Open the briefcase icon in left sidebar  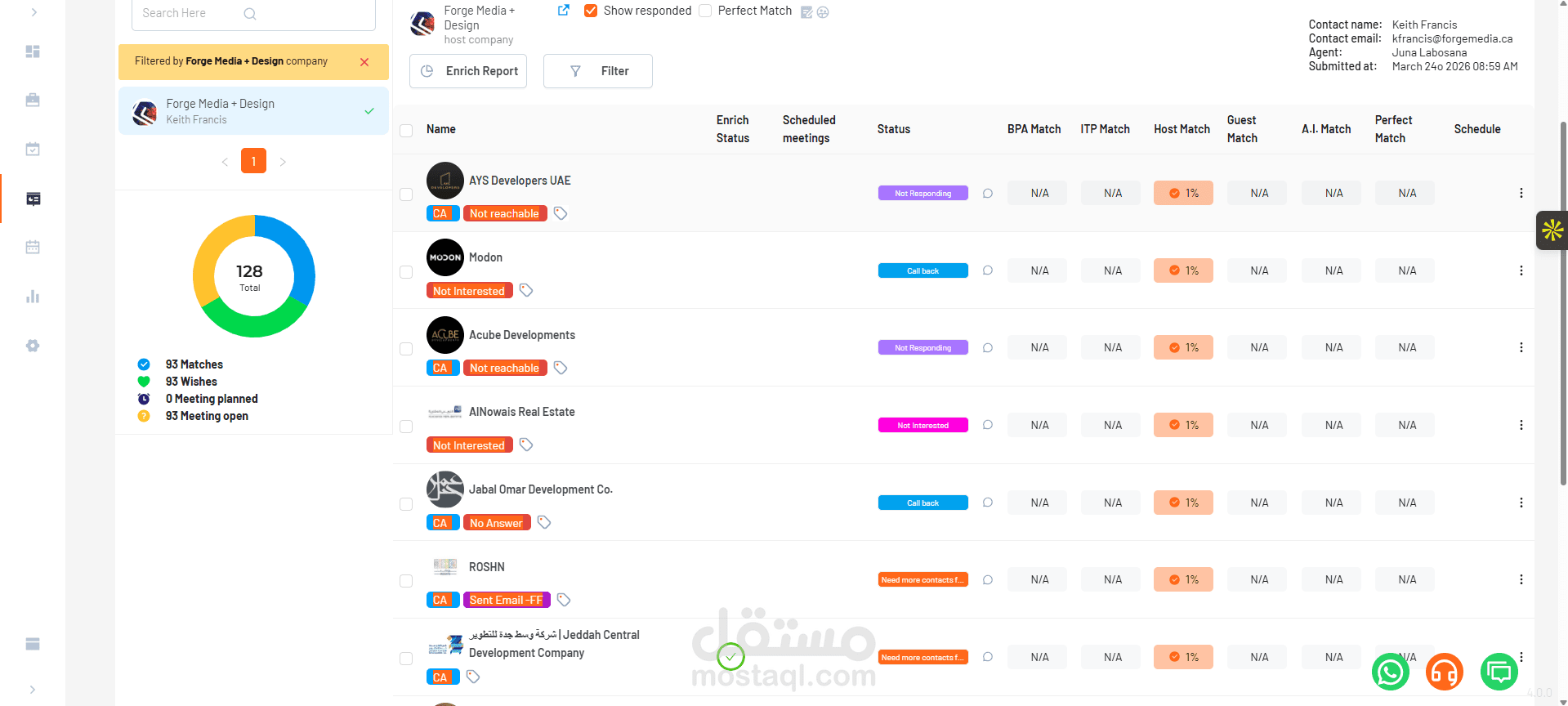click(33, 100)
